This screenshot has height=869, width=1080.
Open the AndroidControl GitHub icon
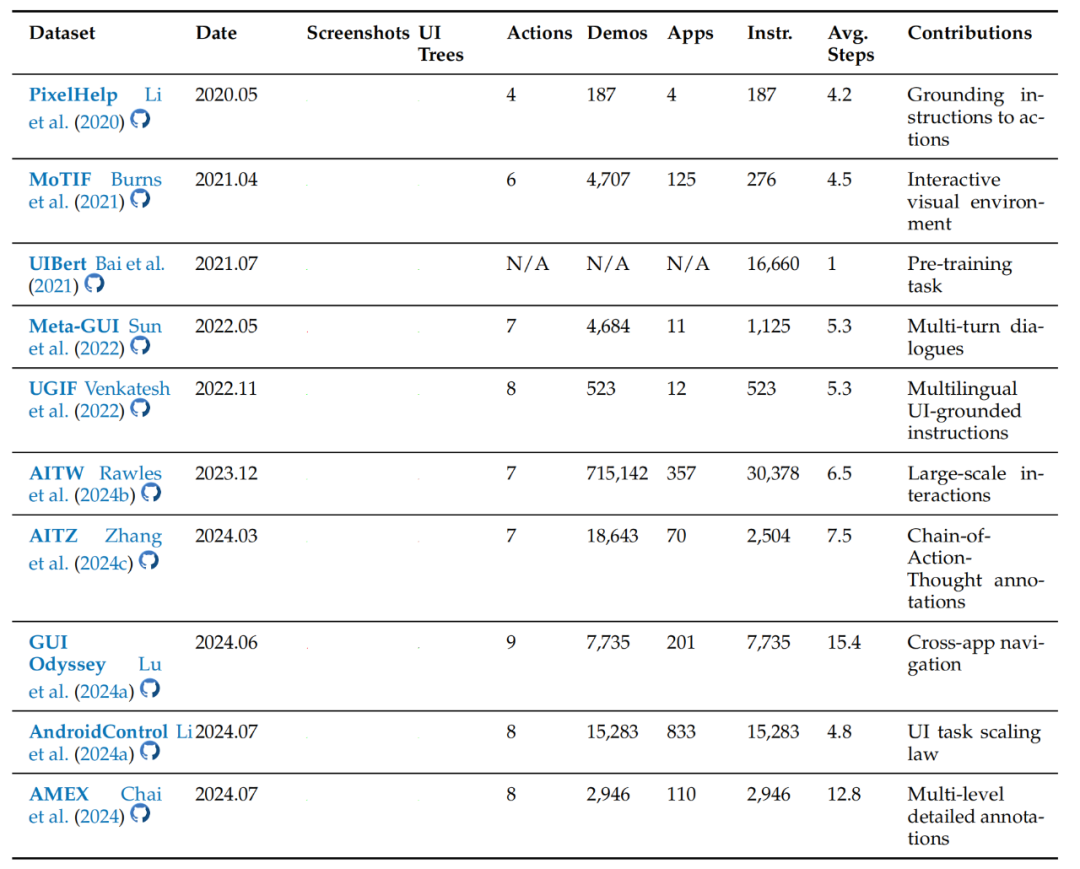[x=150, y=751]
